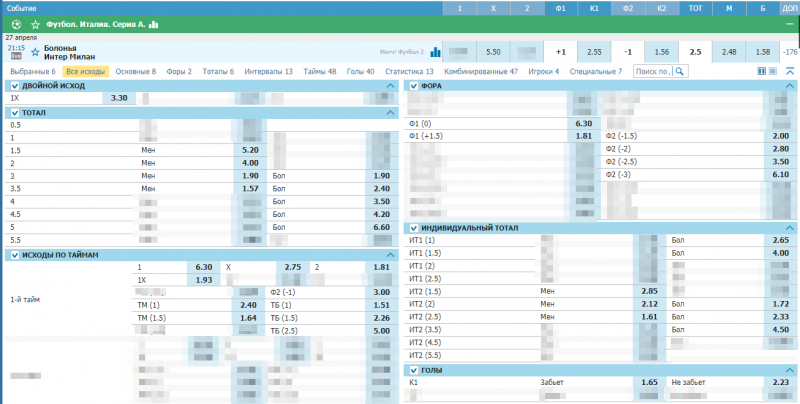This screenshot has height=404, width=800.
Task: Star the Болонья vs Интер Милан match
Action: pos(36,50)
